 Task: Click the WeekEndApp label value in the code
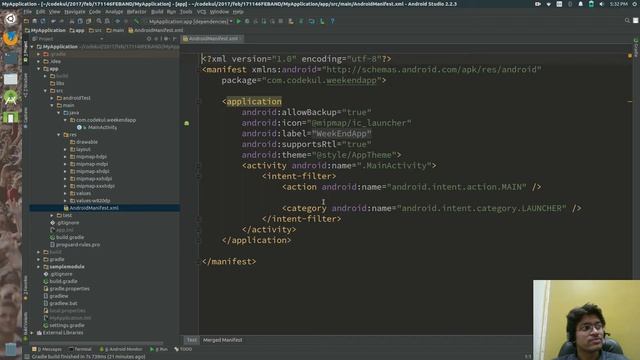coord(342,133)
